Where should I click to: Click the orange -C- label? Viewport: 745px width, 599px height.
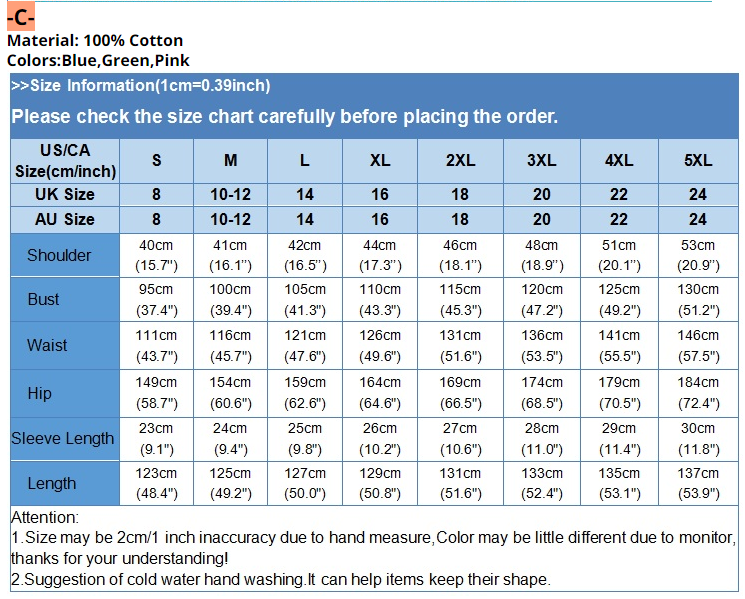(x=21, y=18)
